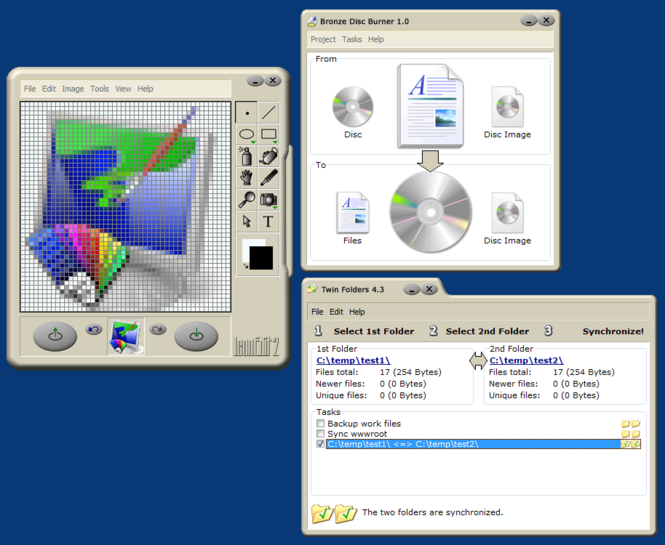This screenshot has height=545, width=665.
Task: Click folder icons on Sync wwwroot row
Action: (631, 434)
